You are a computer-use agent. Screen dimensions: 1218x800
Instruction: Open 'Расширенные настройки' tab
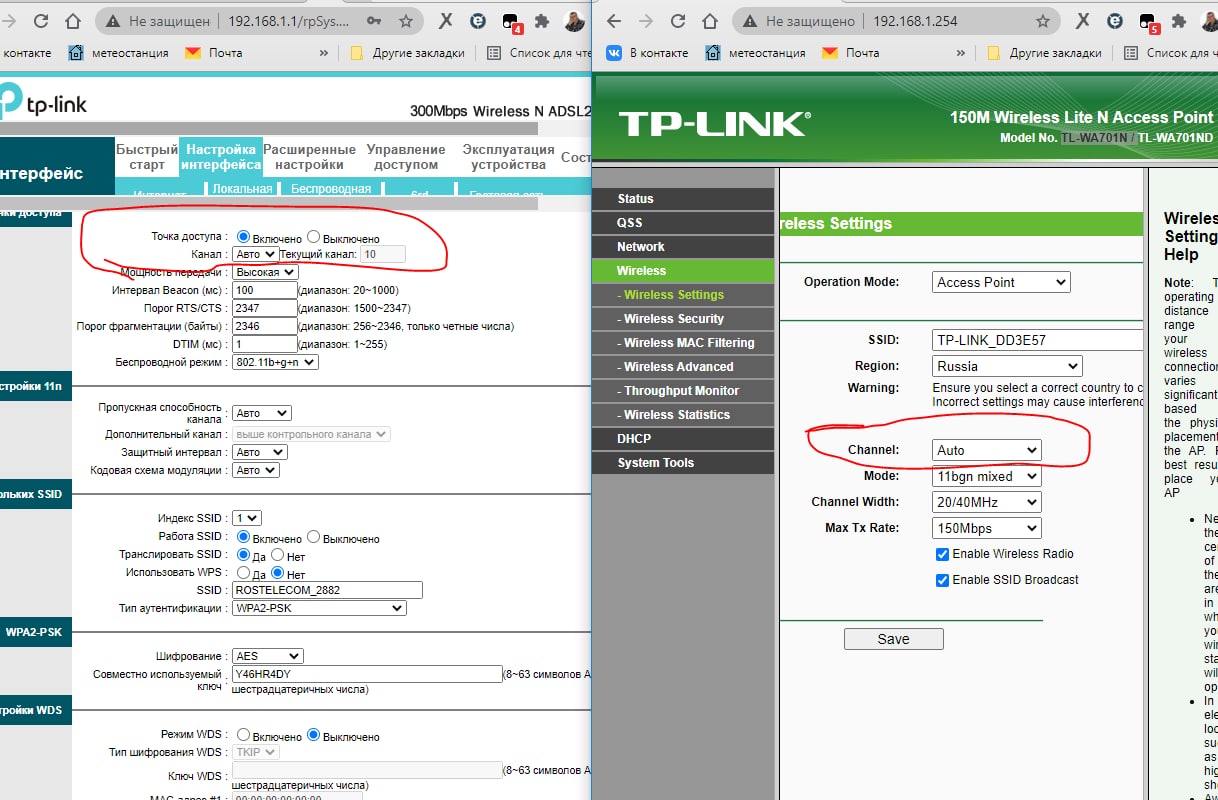tap(310, 157)
